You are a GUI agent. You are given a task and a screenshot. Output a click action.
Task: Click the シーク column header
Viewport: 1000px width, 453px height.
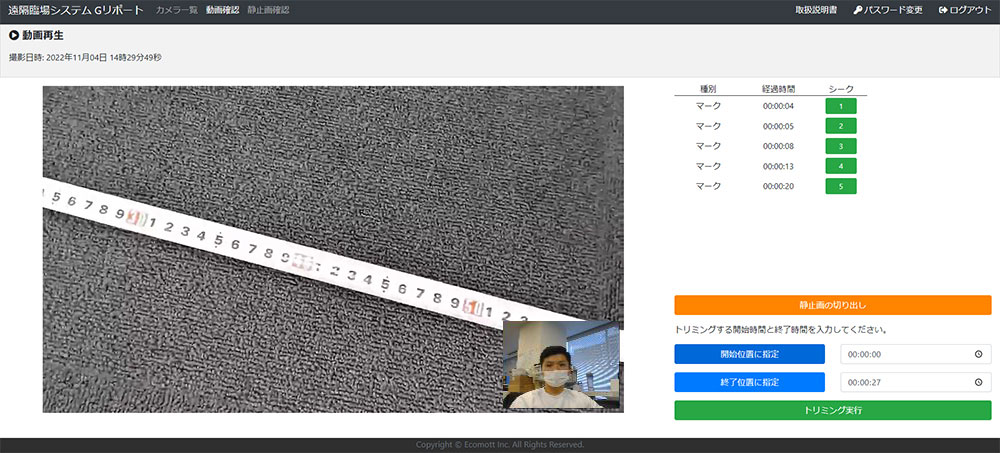(x=841, y=89)
